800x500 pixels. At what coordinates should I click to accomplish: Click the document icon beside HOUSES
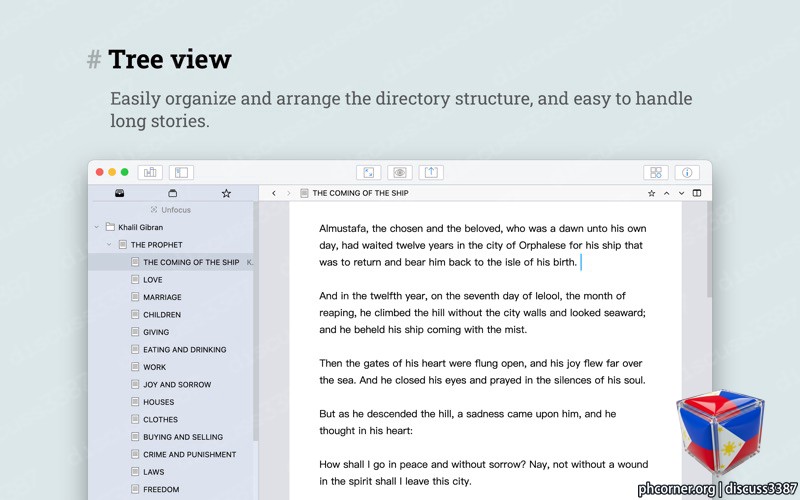135,402
